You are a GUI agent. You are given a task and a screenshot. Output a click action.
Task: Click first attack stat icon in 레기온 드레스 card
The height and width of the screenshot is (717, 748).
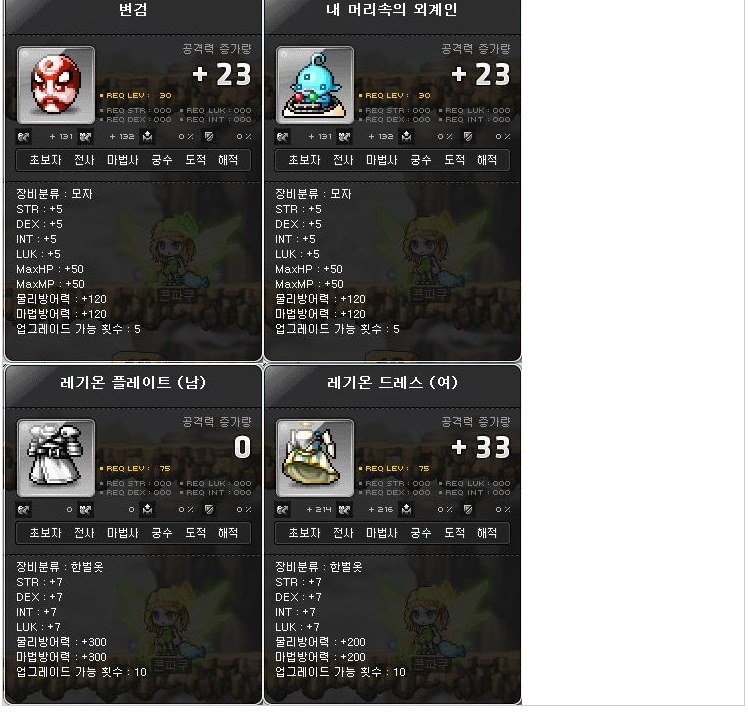coord(282,510)
